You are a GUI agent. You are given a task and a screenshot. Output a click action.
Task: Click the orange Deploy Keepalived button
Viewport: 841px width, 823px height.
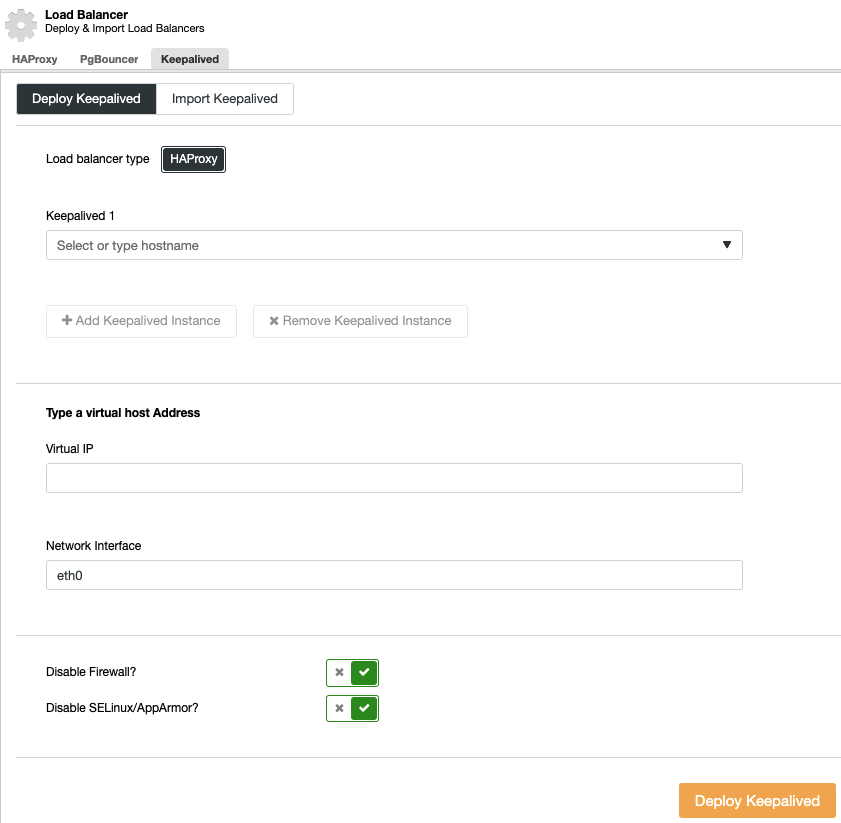point(757,800)
